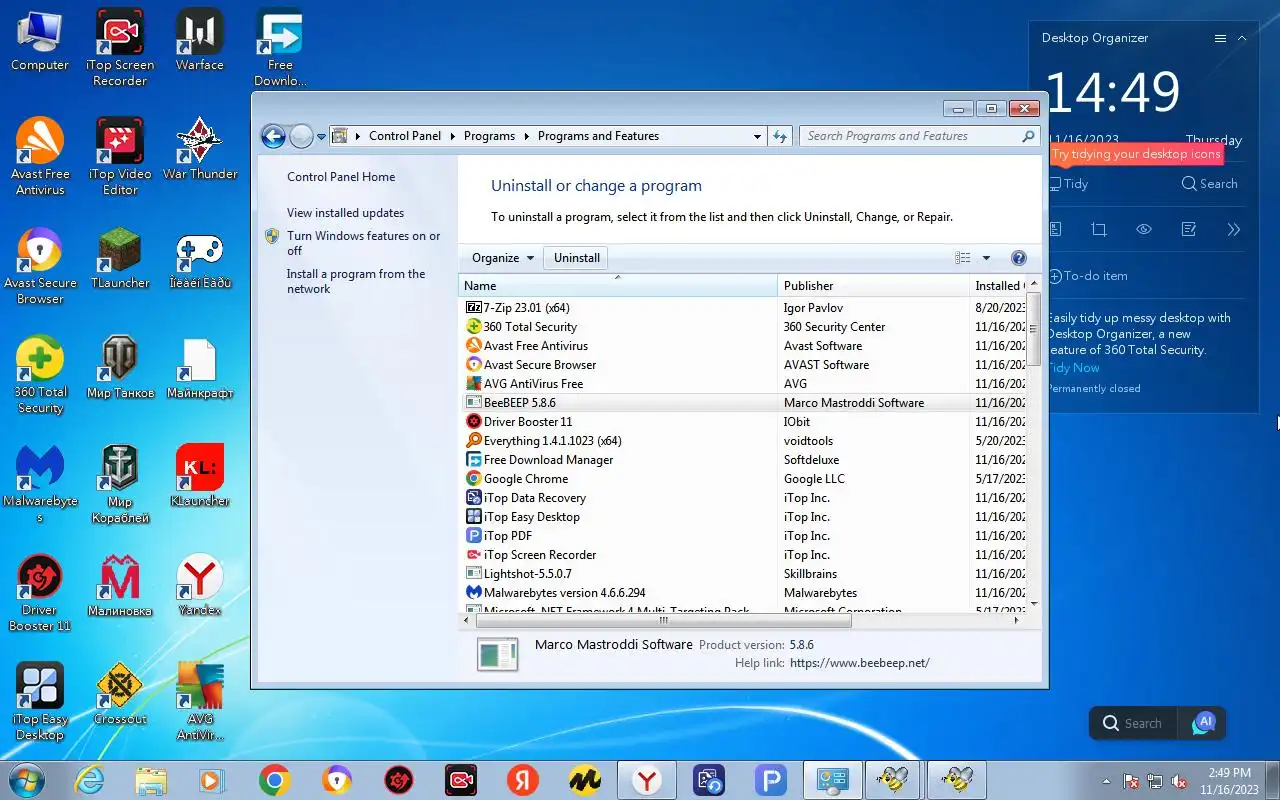This screenshot has height=800, width=1280.
Task: Open the Control Panel Home link
Action: pyautogui.click(x=341, y=177)
